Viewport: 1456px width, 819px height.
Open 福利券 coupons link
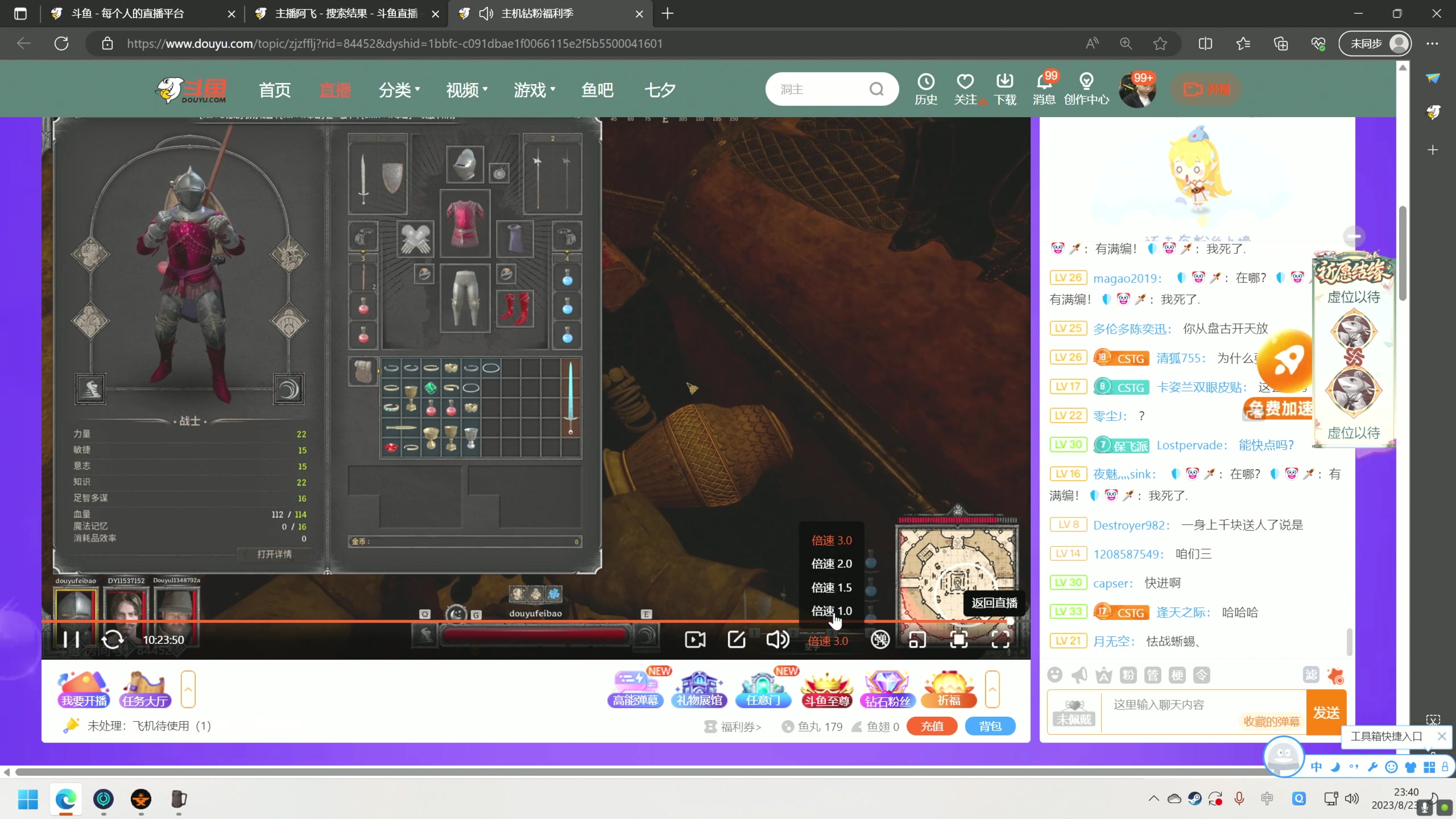pyautogui.click(x=733, y=727)
